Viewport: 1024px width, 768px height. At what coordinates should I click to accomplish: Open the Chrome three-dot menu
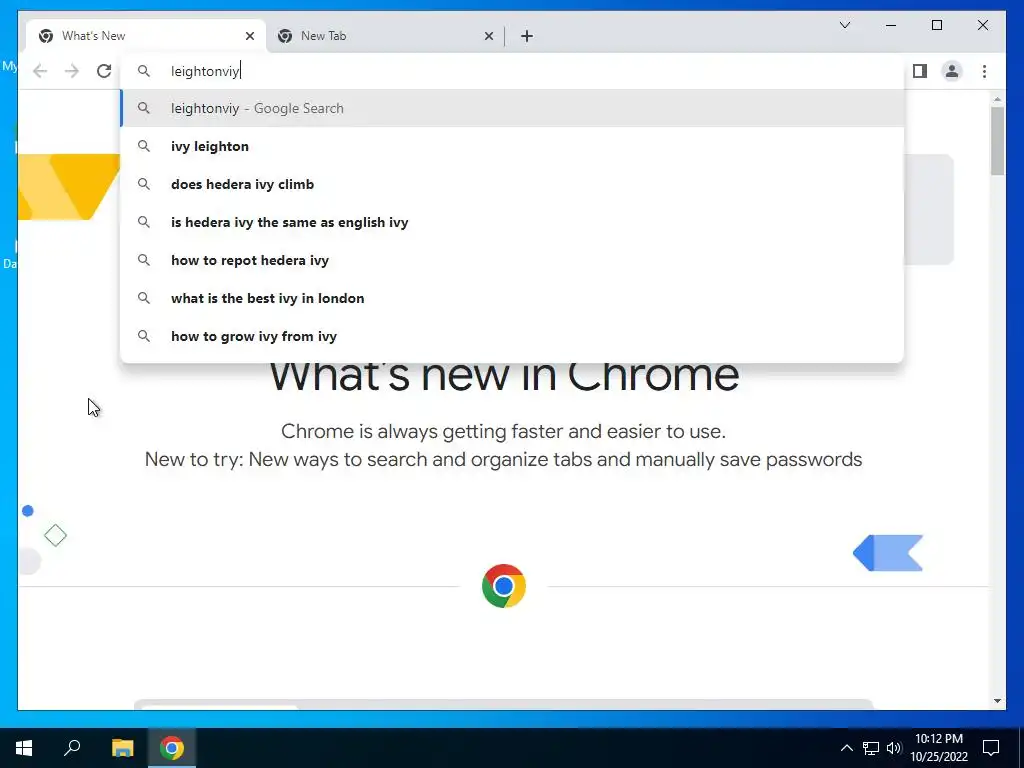(984, 71)
